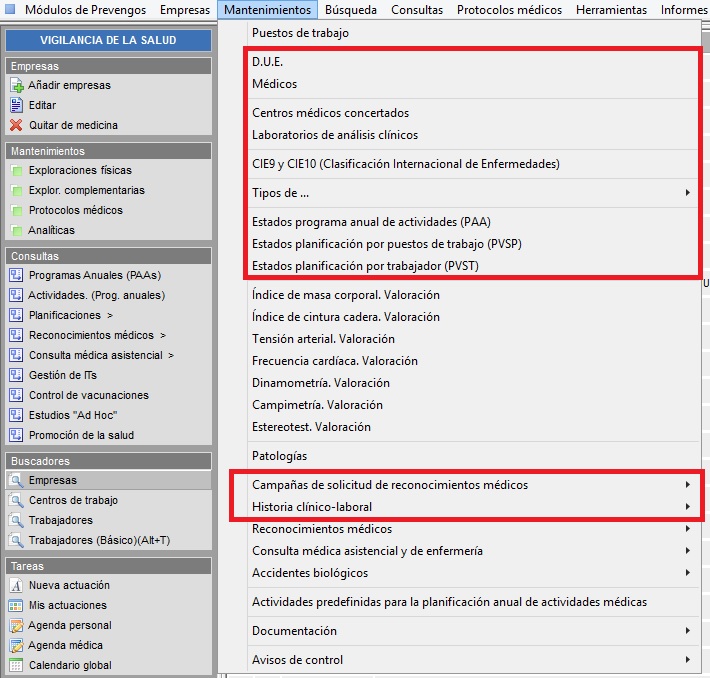Expand the Historia clínico-laboral submenu arrow
This screenshot has height=678, width=710.
click(x=687, y=507)
